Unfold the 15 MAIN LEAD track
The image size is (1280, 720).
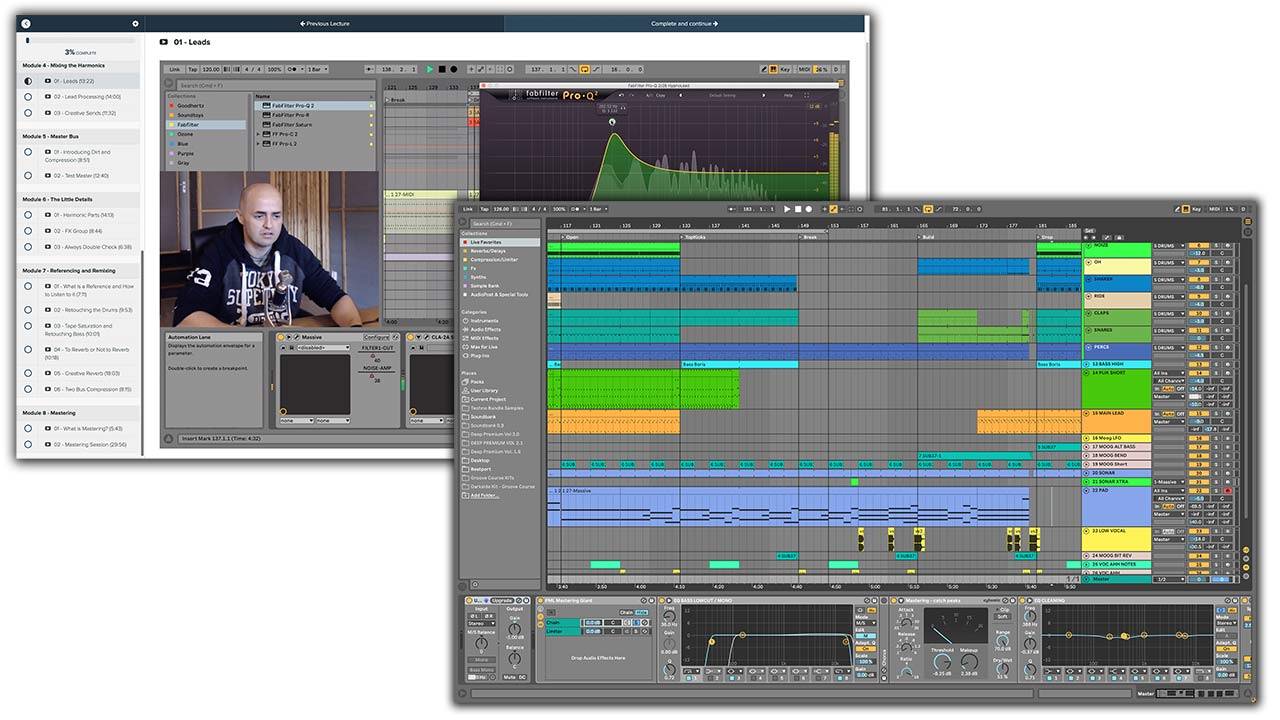[1088, 413]
